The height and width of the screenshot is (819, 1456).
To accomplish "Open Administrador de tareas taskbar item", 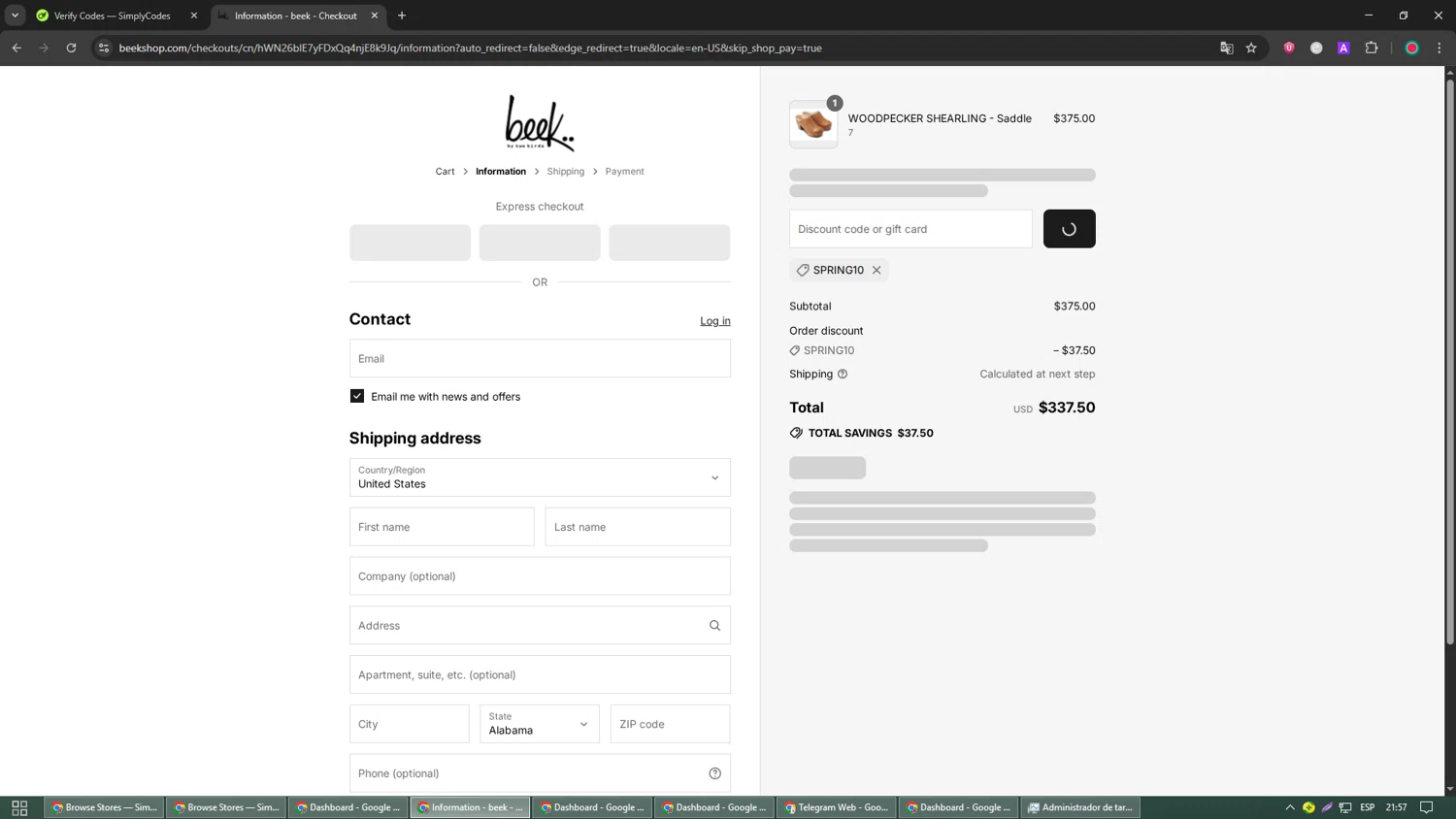I will (x=1080, y=807).
